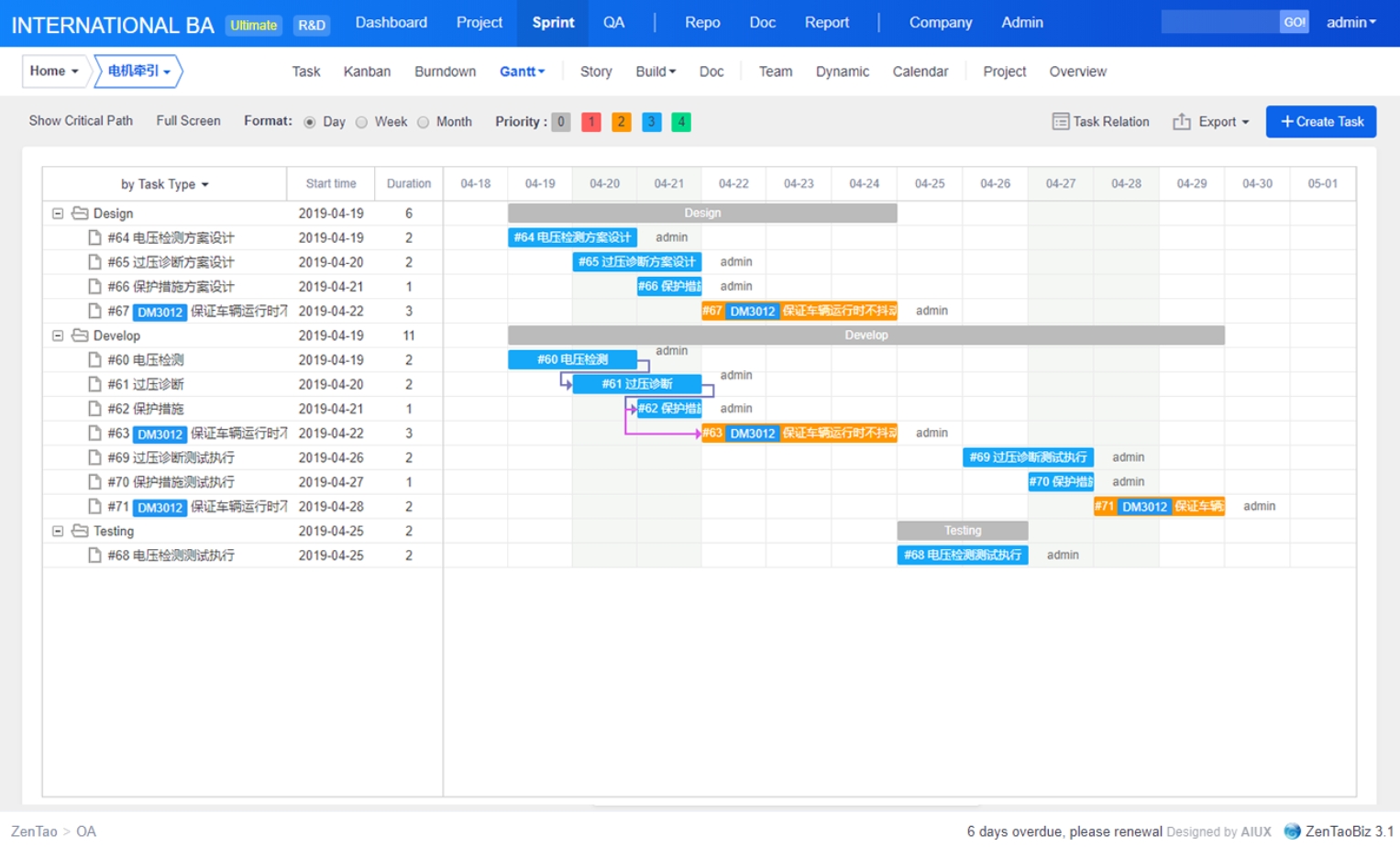Select the Day format radio button
This screenshot has height=847, width=1400.
click(x=310, y=122)
